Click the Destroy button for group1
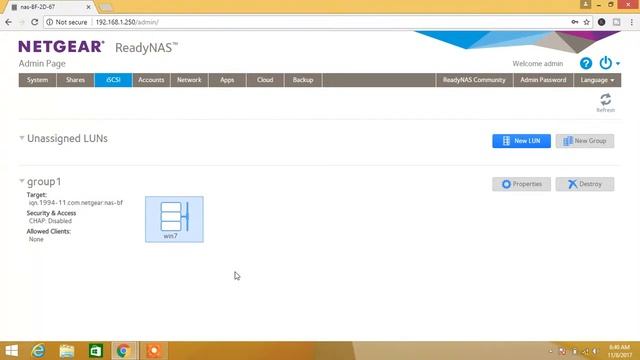Viewport: 640px width, 360px height. pyautogui.click(x=584, y=184)
